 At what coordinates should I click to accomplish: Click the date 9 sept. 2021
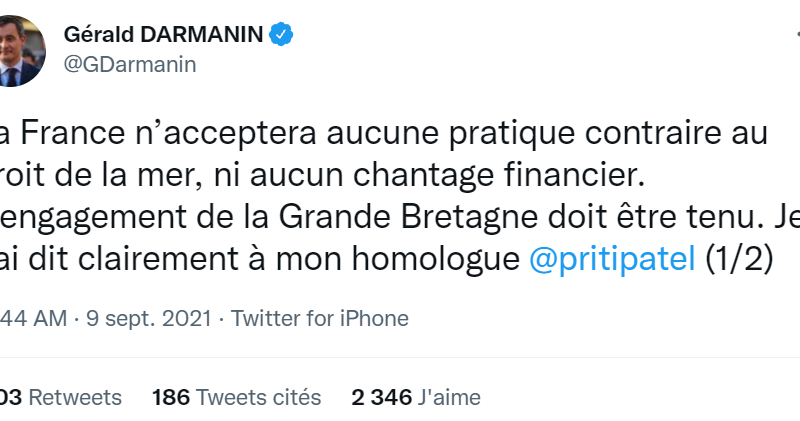click(148, 319)
